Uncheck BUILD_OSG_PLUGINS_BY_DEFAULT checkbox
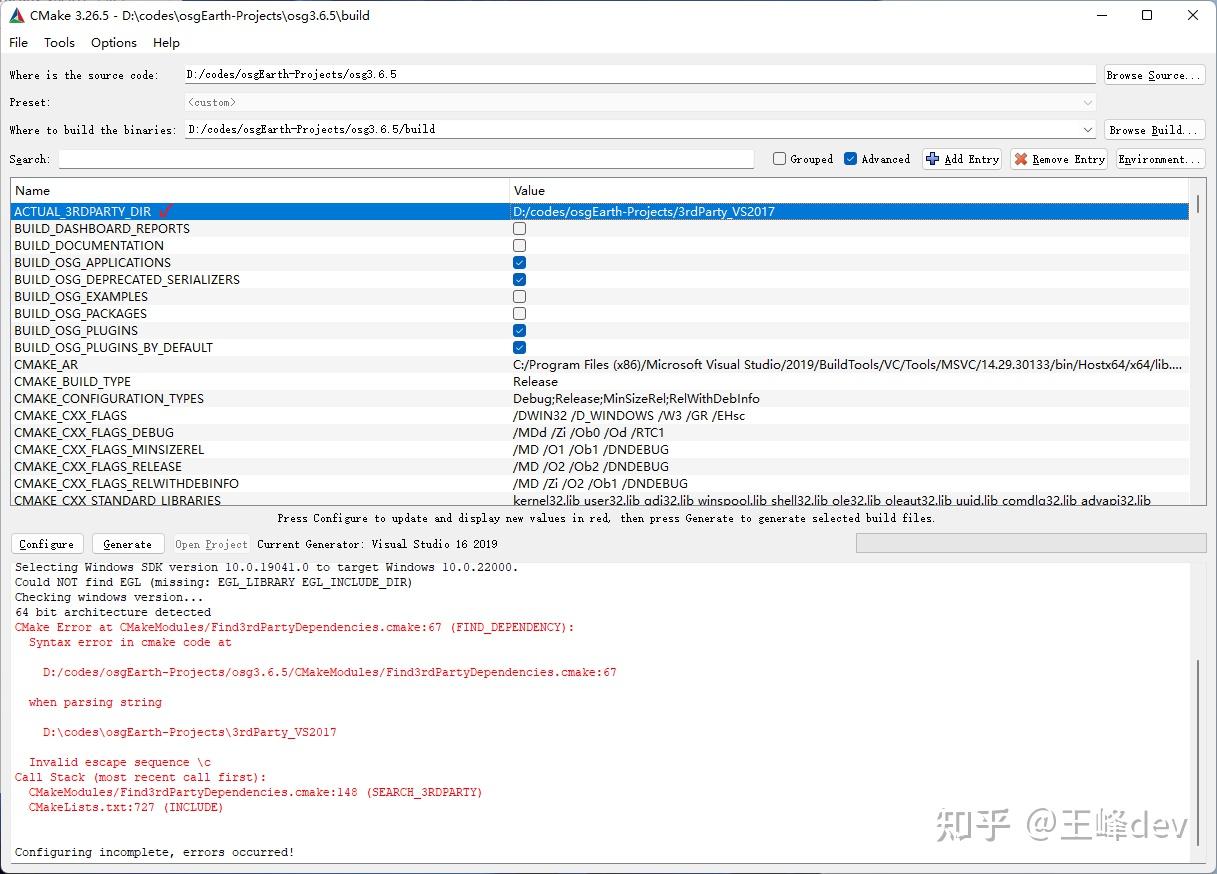The image size is (1217, 874). pyautogui.click(x=519, y=347)
